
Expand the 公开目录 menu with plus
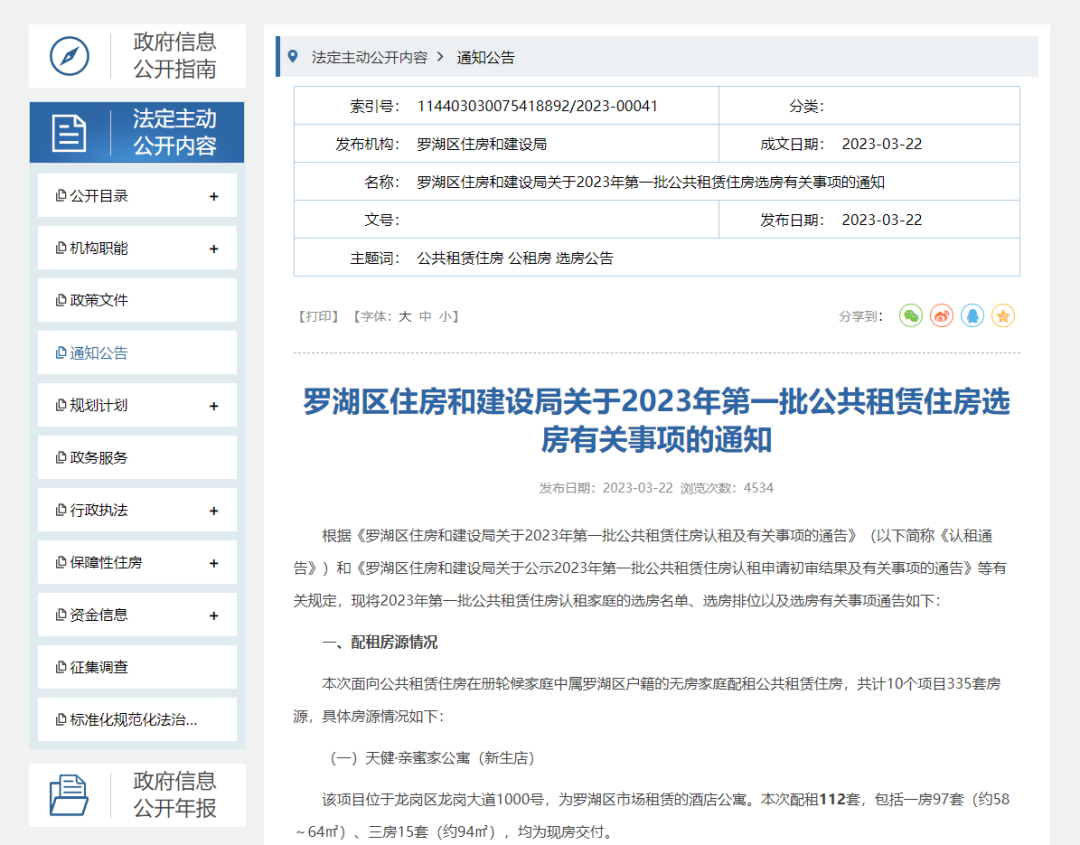click(x=214, y=196)
